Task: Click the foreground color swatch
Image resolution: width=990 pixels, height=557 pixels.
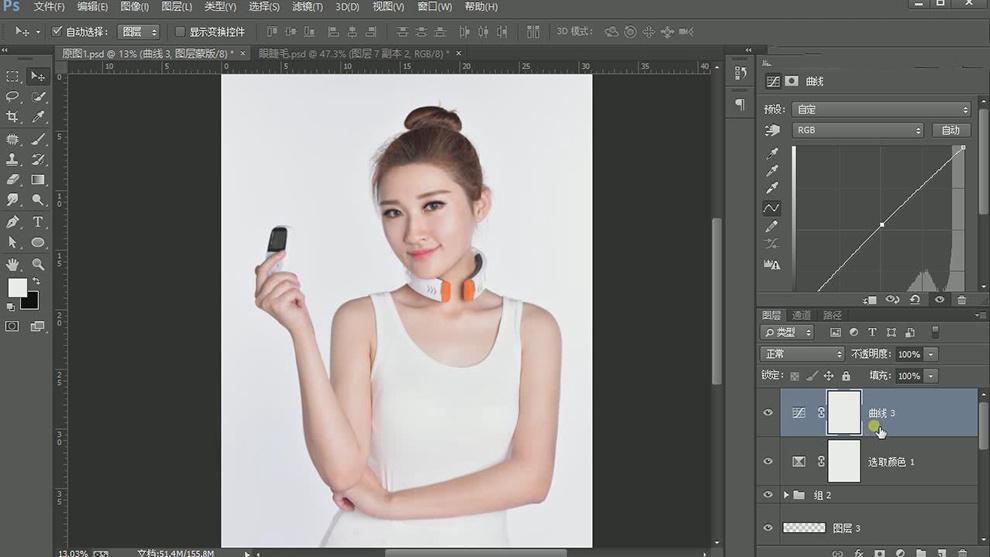Action: coord(18,288)
